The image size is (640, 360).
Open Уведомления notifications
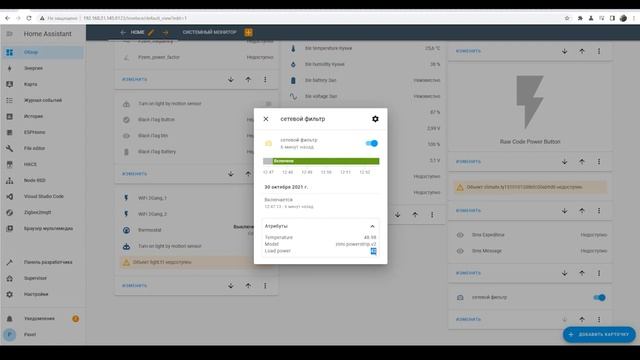pos(43,318)
